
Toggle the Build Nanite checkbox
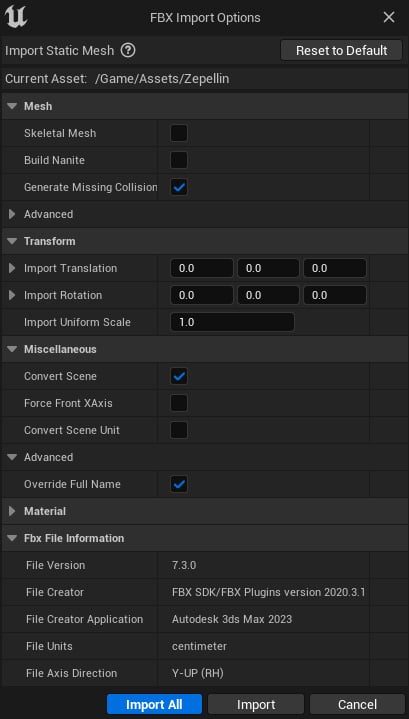click(179, 160)
